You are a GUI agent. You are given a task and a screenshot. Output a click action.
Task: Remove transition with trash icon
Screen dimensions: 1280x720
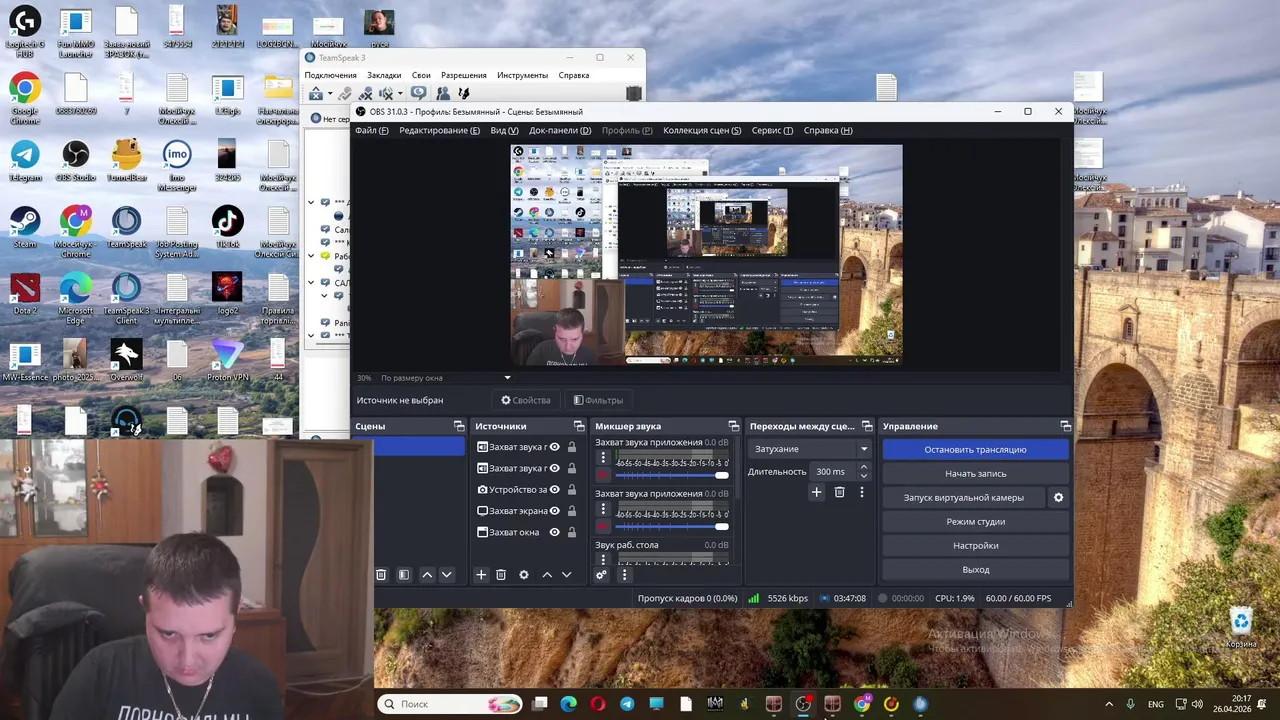839,492
